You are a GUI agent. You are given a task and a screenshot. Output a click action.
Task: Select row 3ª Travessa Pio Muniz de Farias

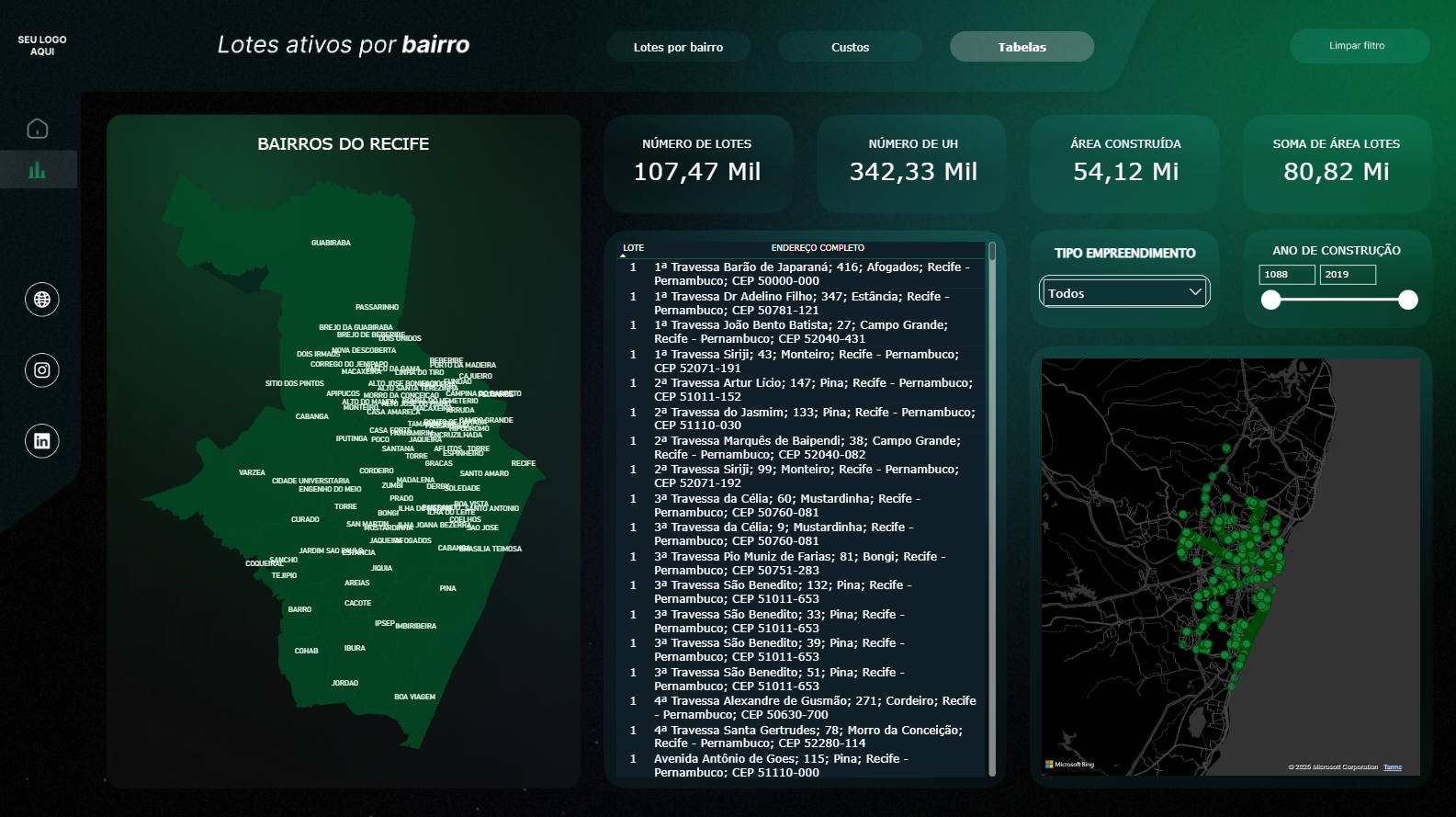coord(801,563)
